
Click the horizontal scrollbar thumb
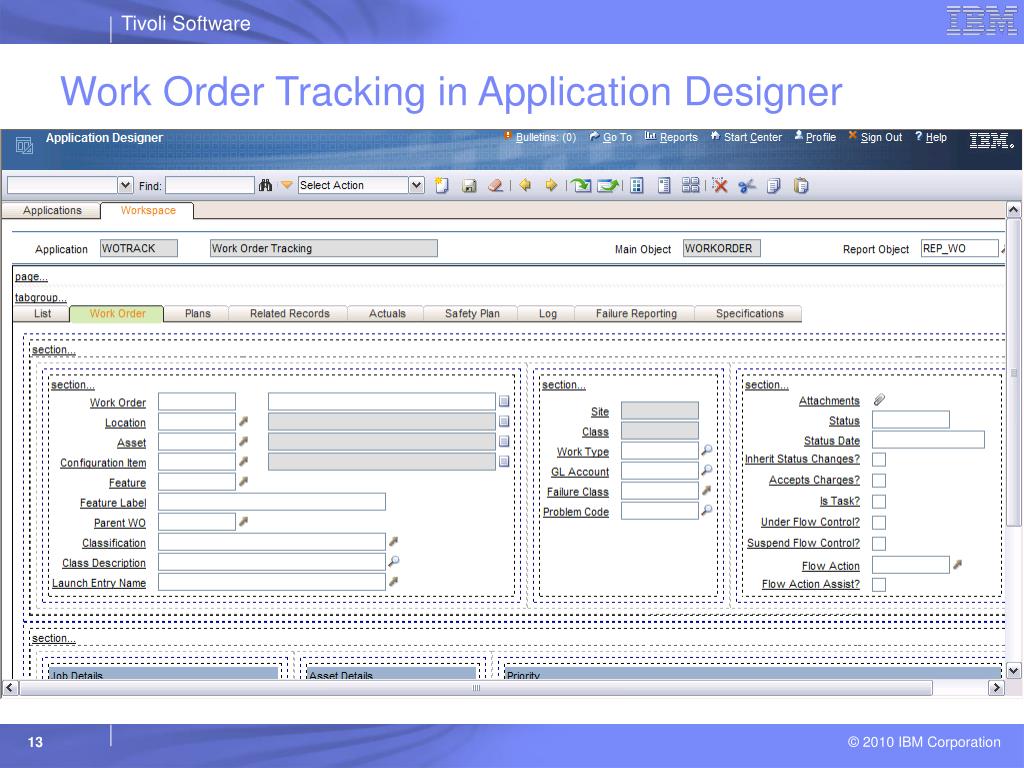pos(476,688)
